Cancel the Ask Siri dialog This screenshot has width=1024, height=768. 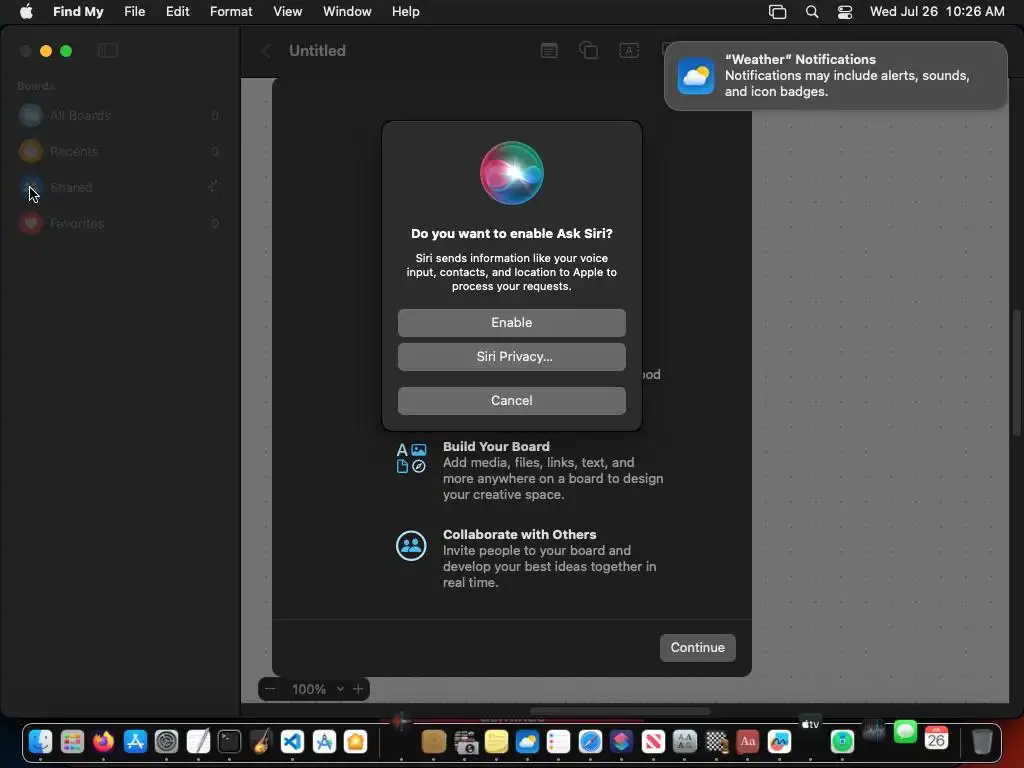coord(511,400)
